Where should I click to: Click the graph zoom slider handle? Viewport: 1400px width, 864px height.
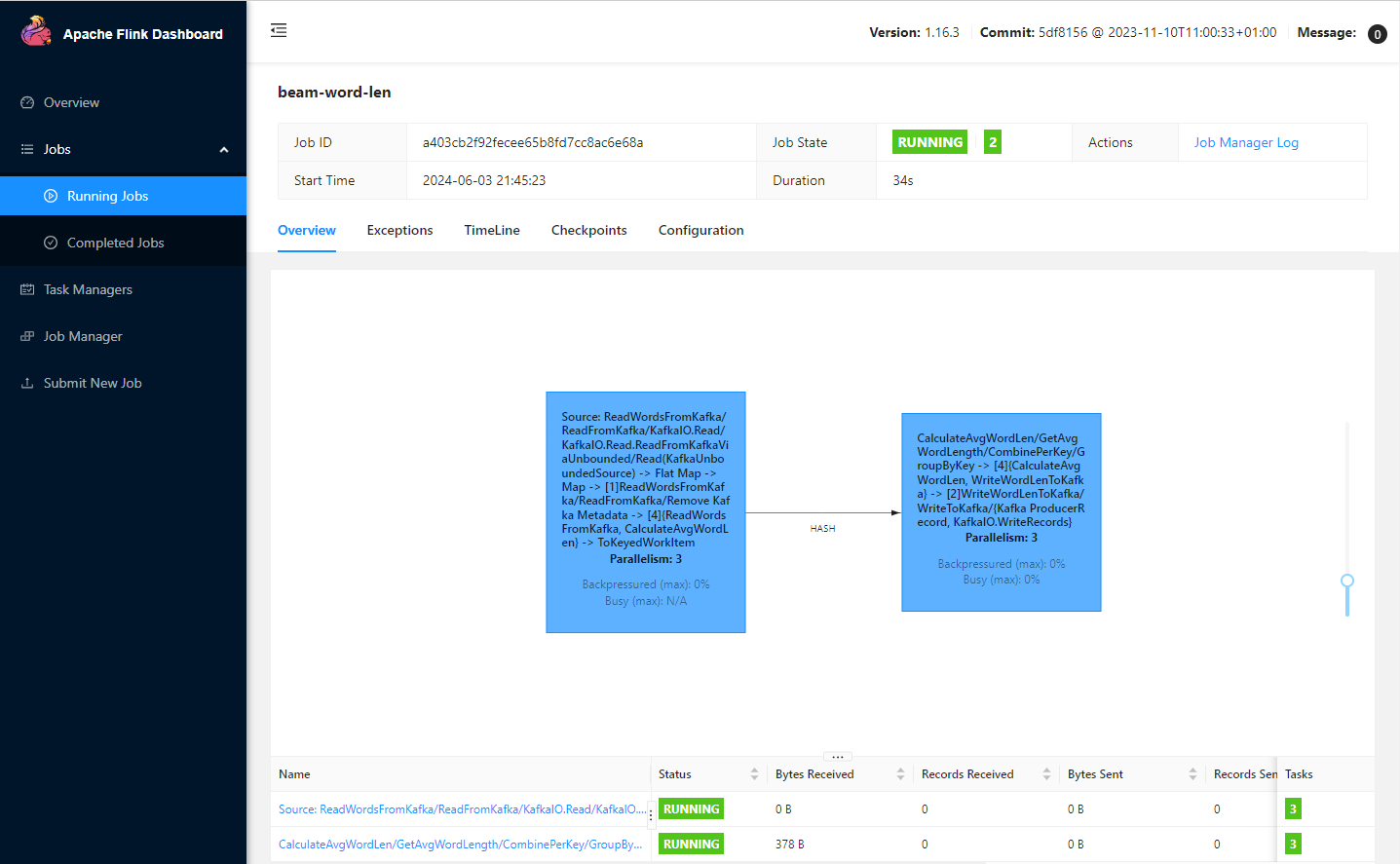(x=1347, y=581)
